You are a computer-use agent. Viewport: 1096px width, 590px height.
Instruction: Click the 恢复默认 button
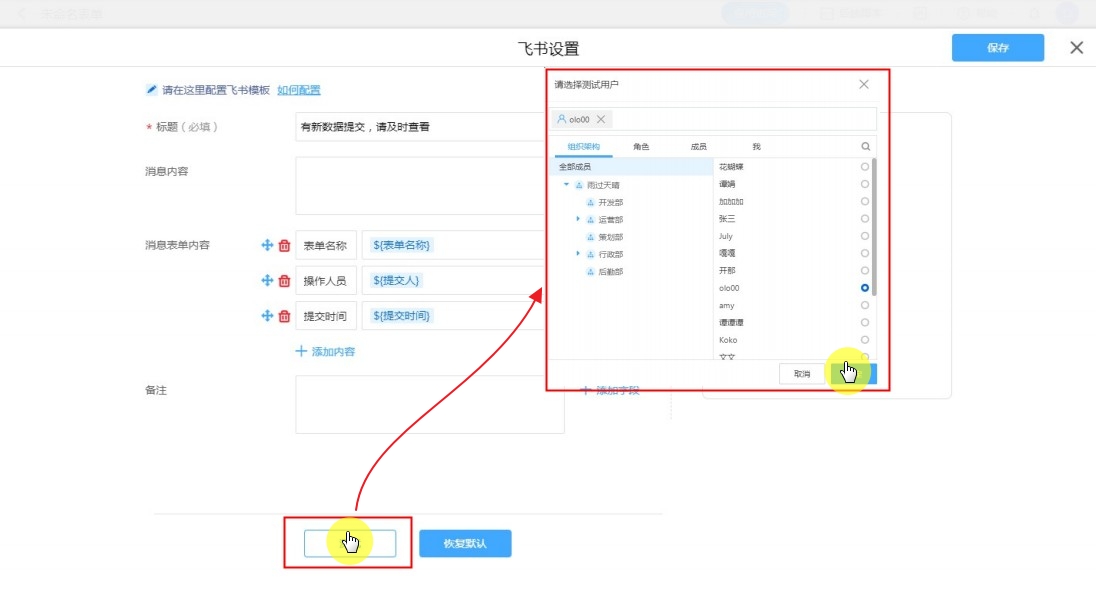tap(465, 544)
